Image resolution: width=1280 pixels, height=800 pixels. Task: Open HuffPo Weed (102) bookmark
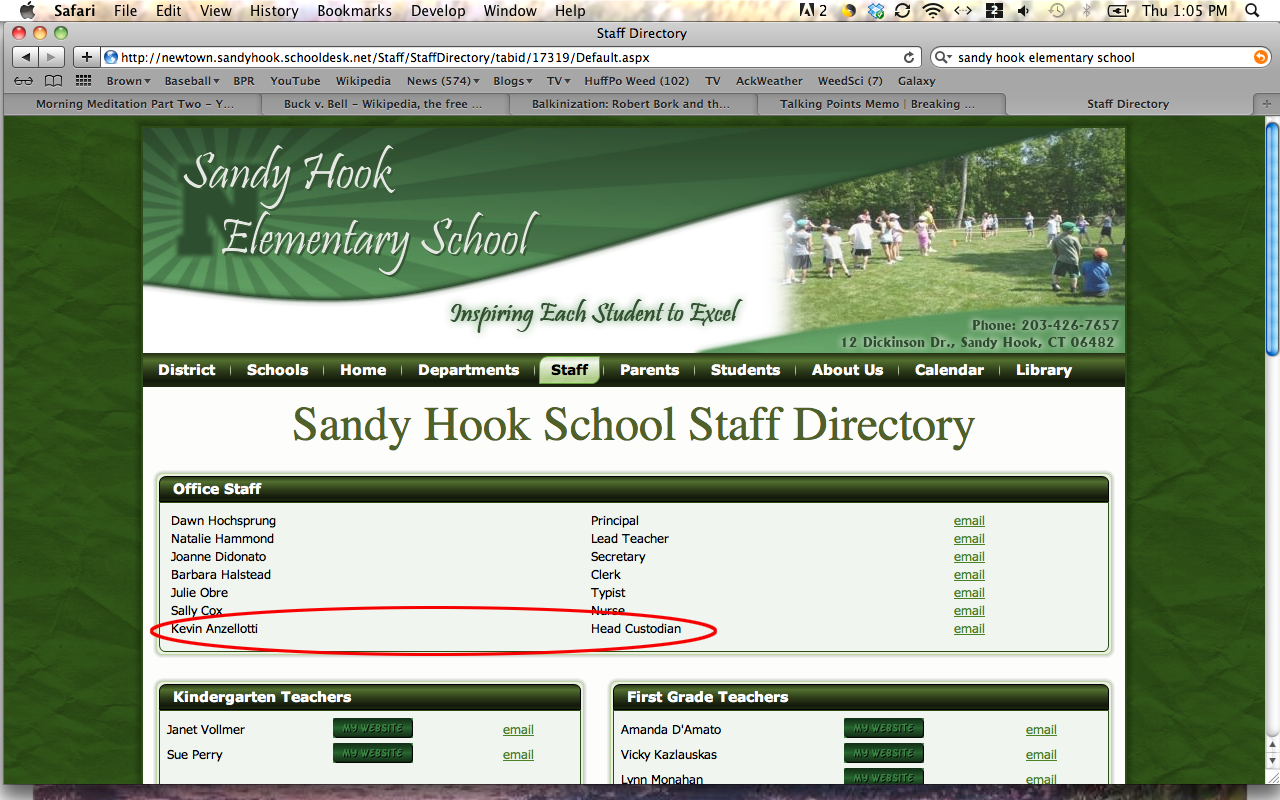(x=636, y=81)
